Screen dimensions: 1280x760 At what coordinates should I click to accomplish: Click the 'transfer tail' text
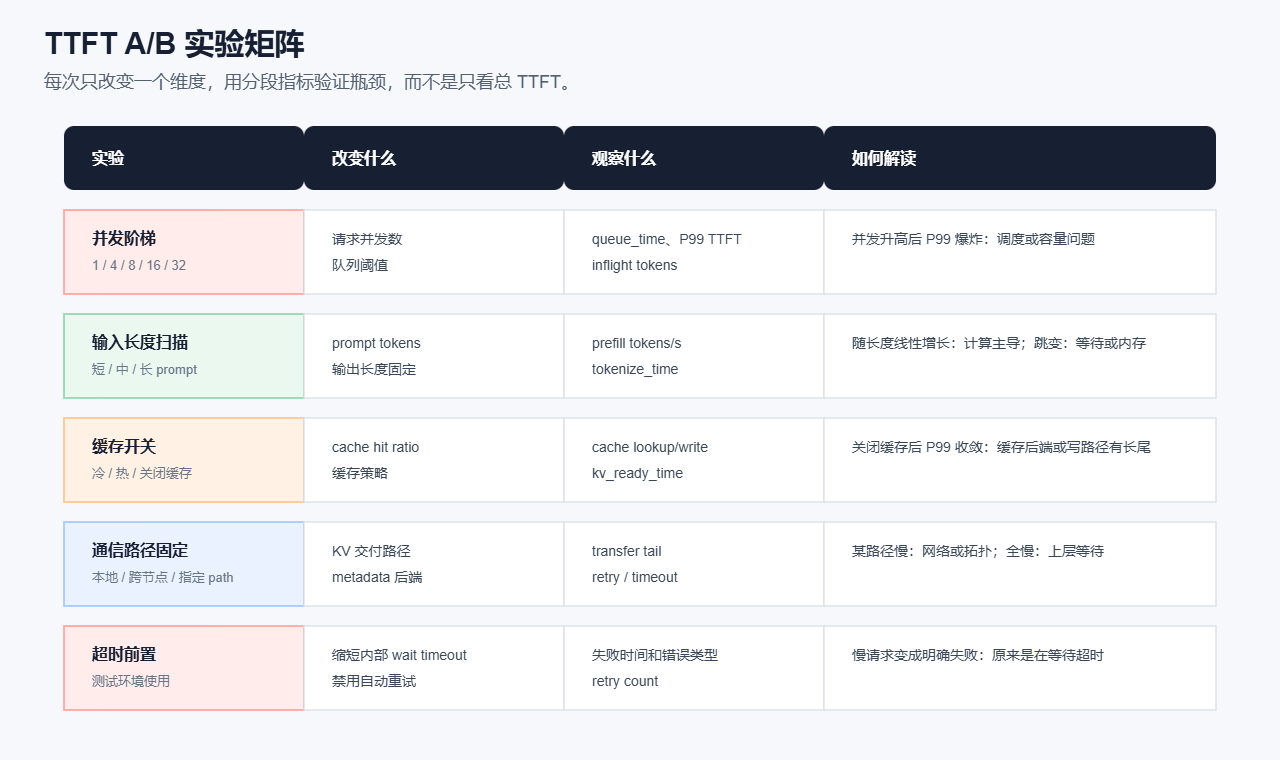627,551
